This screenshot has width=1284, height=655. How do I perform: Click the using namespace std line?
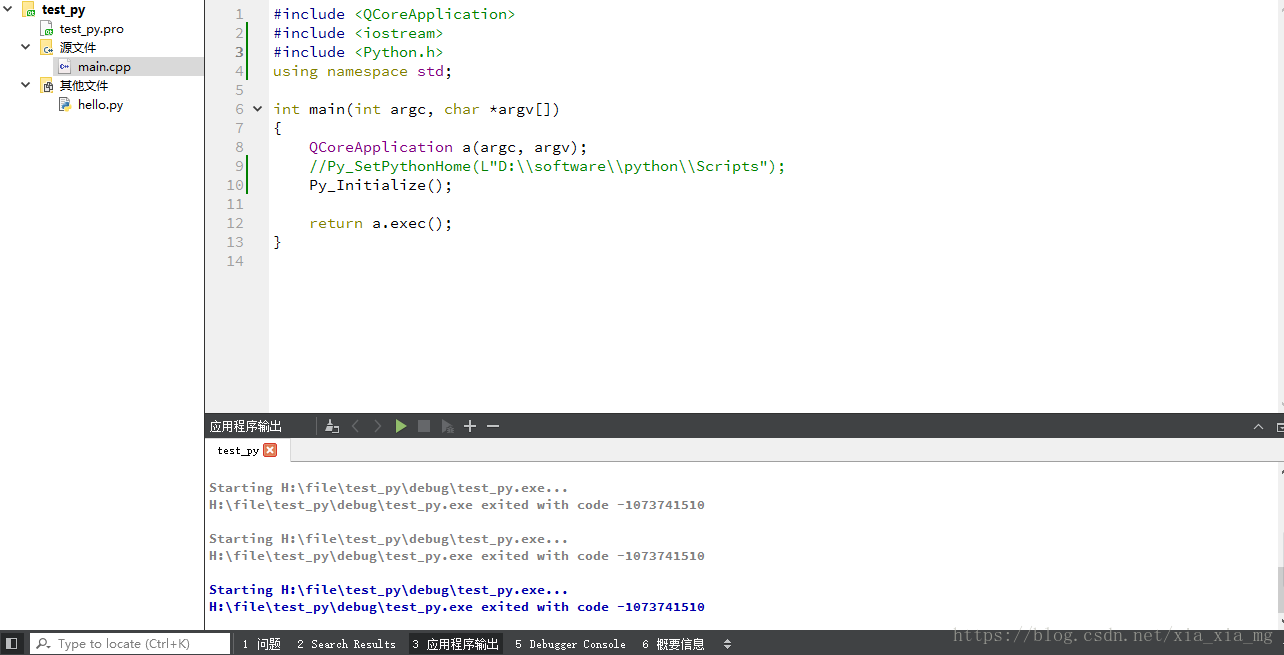point(363,71)
